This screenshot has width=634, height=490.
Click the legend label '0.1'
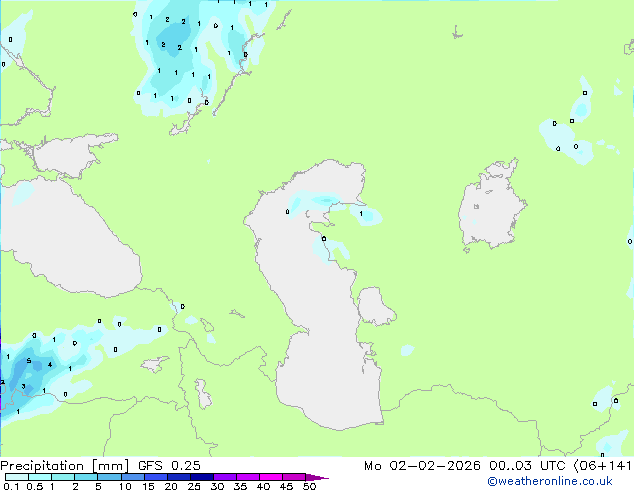(11, 486)
